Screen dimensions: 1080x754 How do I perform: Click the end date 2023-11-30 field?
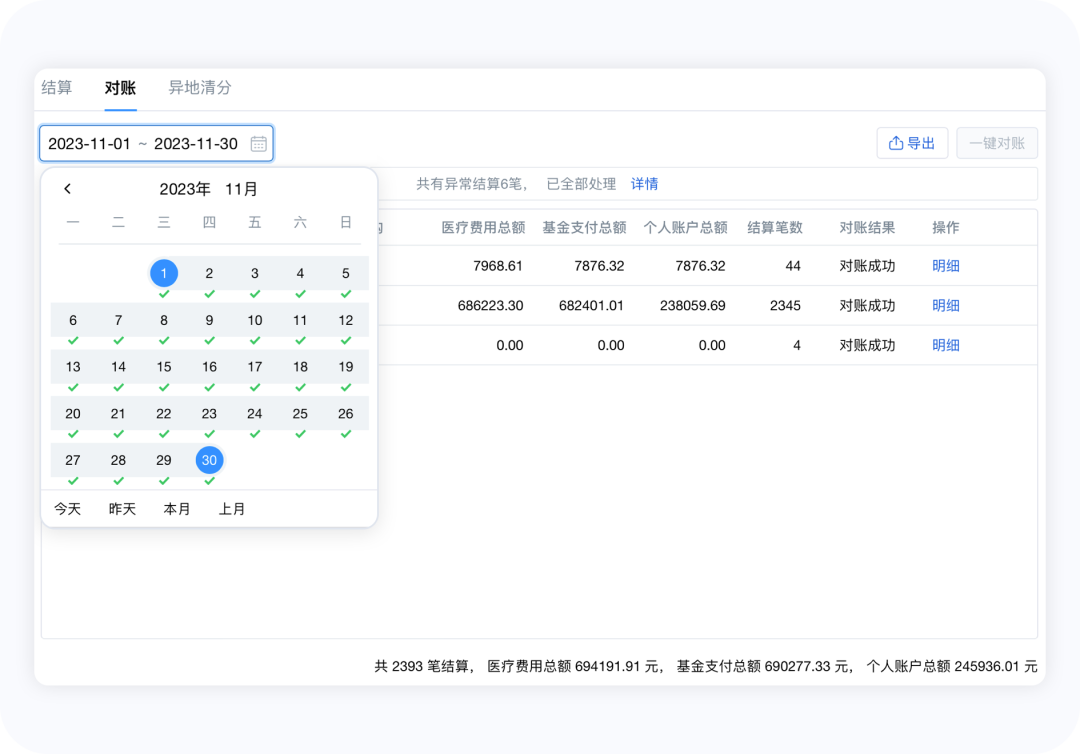pyautogui.click(x=196, y=144)
